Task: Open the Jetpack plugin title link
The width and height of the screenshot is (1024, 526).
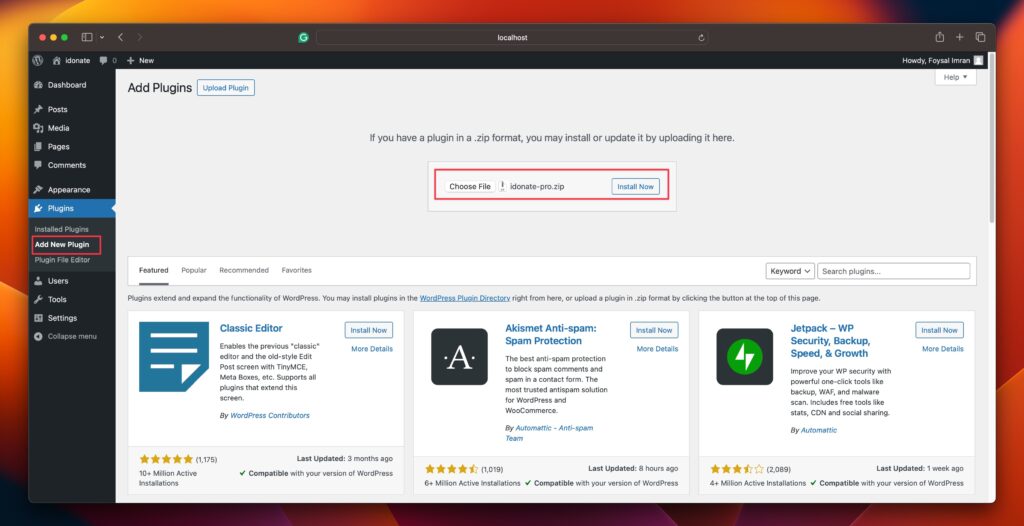Action: tap(831, 340)
